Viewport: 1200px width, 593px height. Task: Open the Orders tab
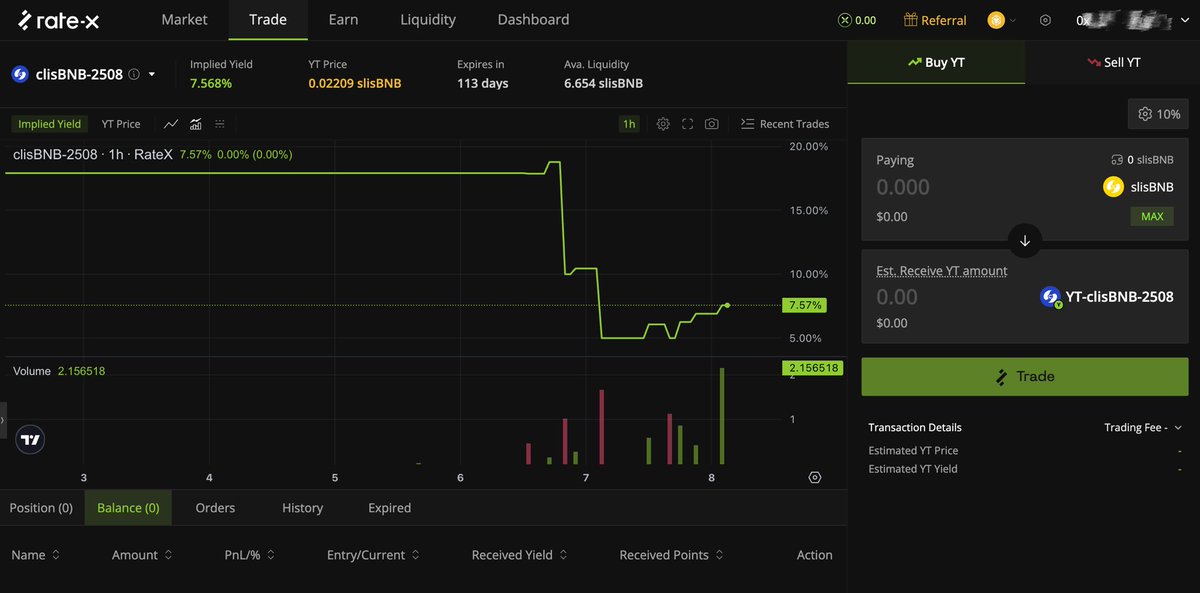tap(215, 508)
